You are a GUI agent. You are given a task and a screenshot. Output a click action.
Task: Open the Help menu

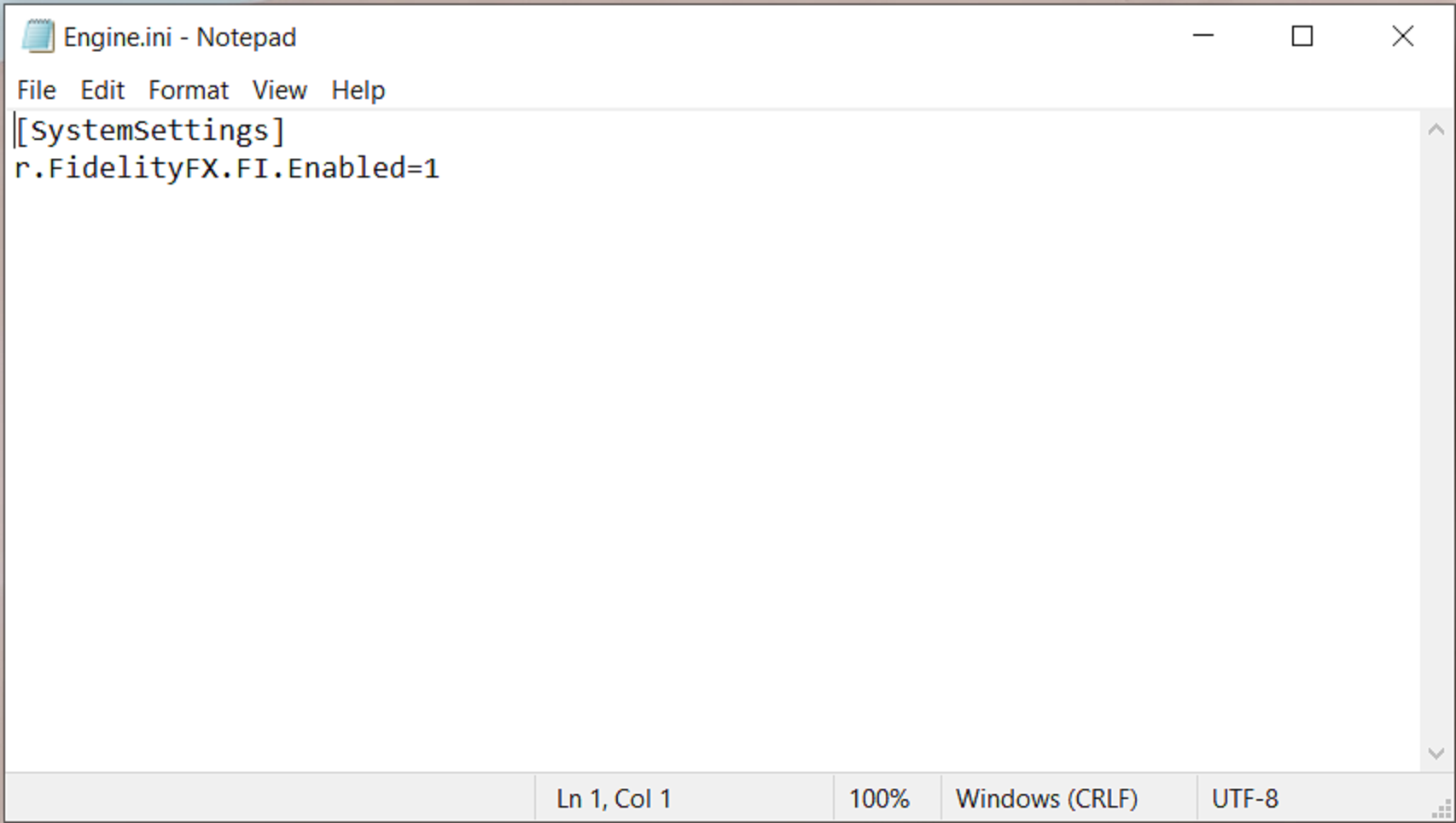(358, 90)
